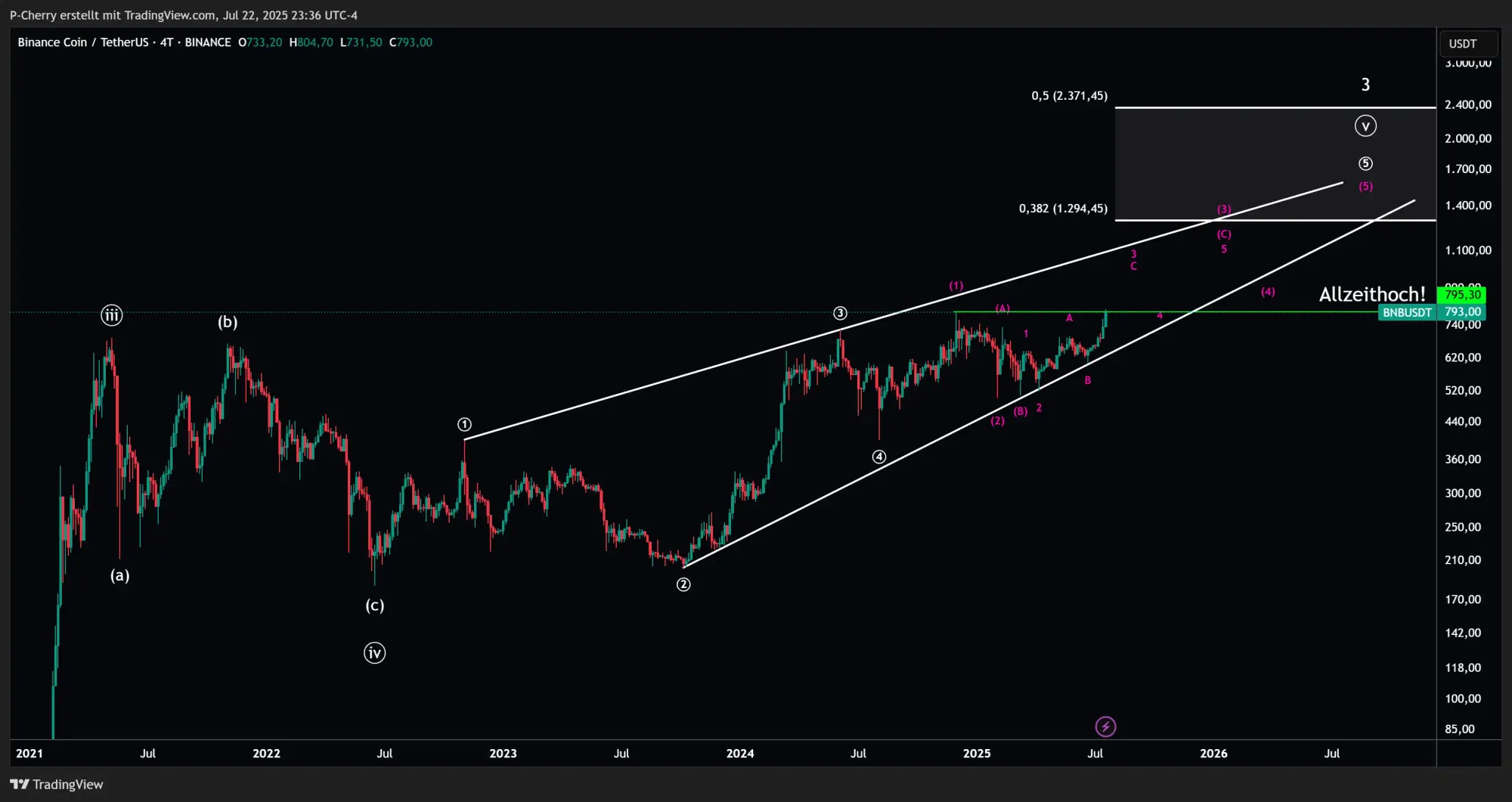Click the 2023 label on time axis

click(503, 754)
